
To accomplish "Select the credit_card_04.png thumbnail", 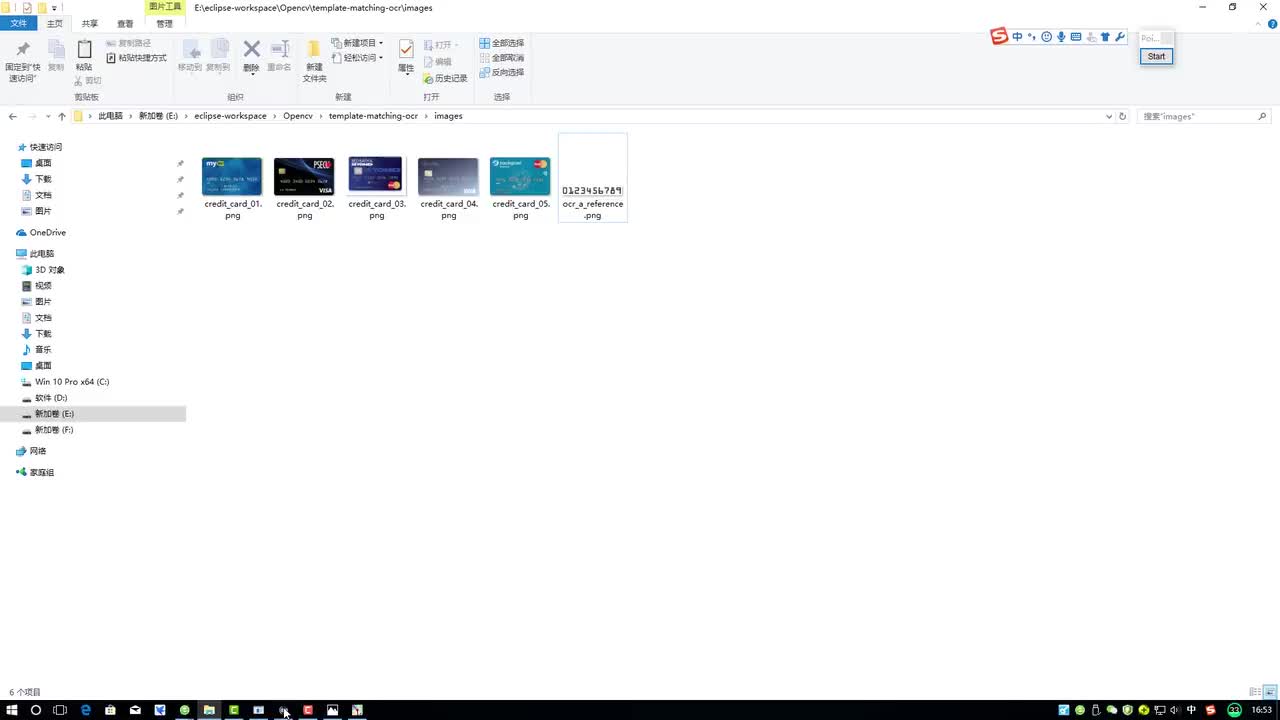I will [448, 176].
